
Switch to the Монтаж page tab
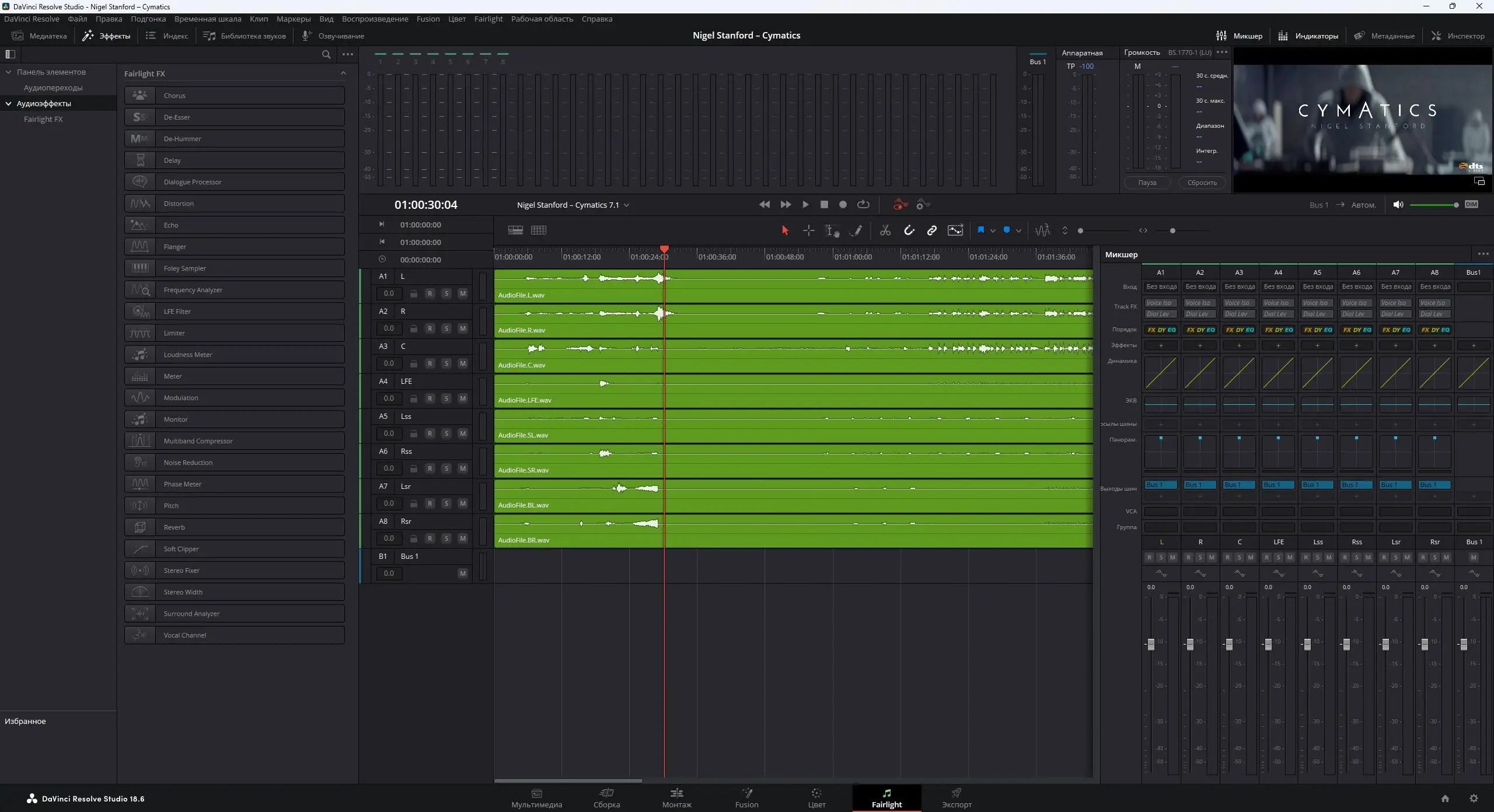[676, 797]
